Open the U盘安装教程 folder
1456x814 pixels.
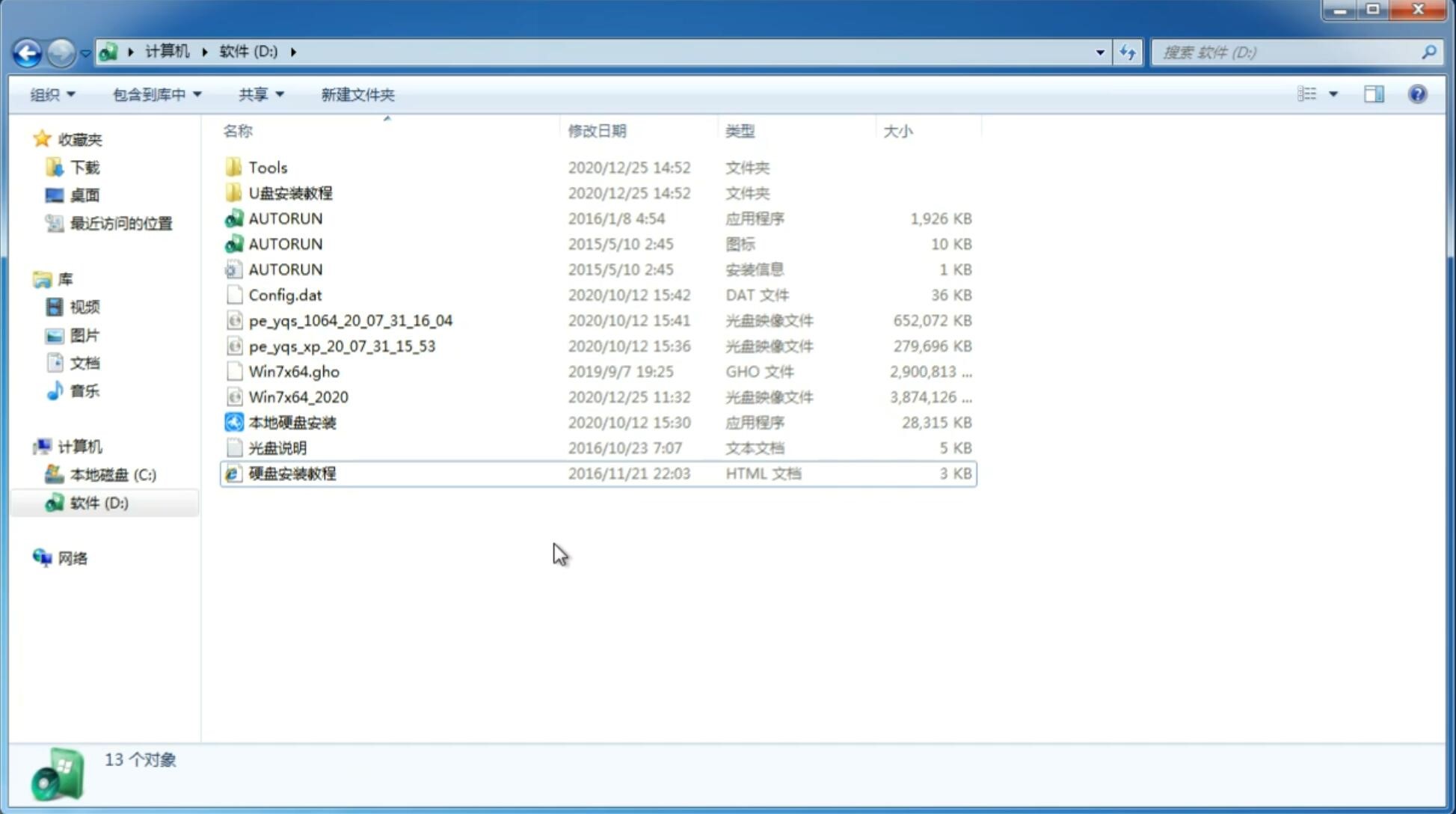click(x=290, y=192)
